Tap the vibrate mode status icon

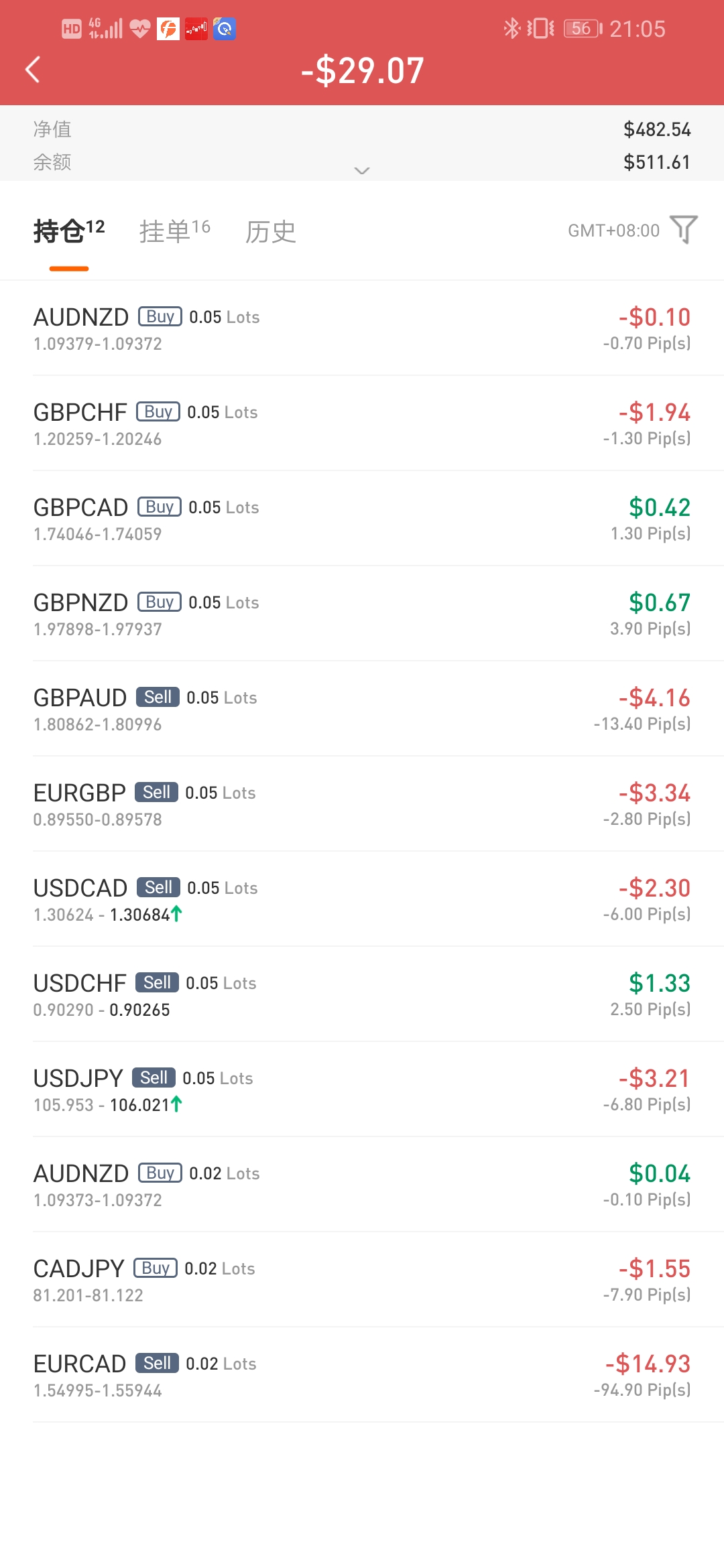(x=540, y=28)
